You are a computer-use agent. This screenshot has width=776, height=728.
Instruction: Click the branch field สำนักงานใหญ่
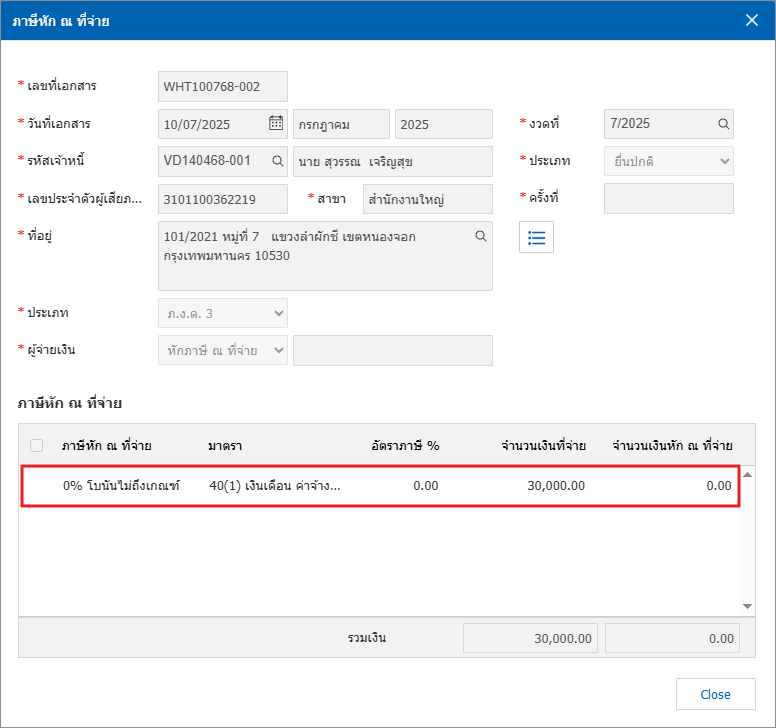pos(427,199)
